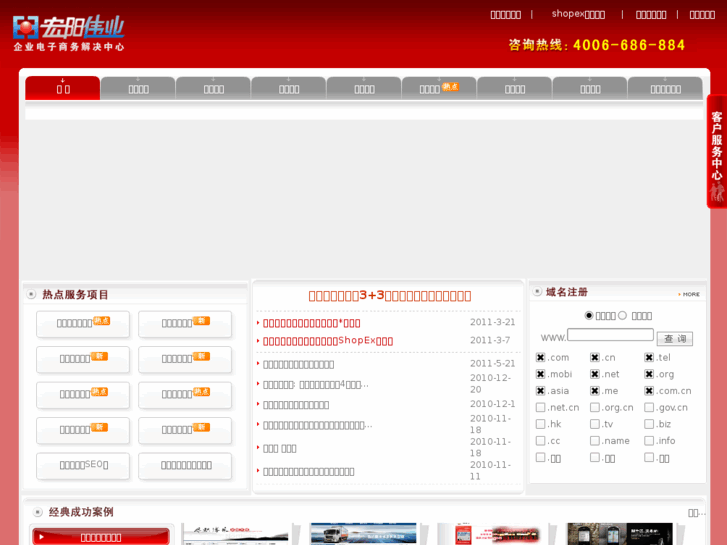Open the navigation tab with the 热点 badge
Image resolution: width=727 pixels, height=545 pixels.
point(439,88)
